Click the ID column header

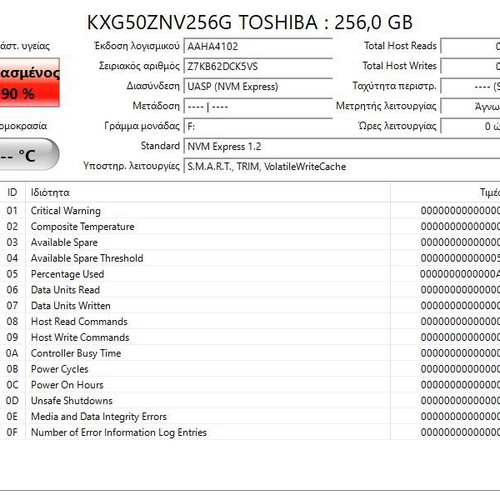click(x=12, y=192)
